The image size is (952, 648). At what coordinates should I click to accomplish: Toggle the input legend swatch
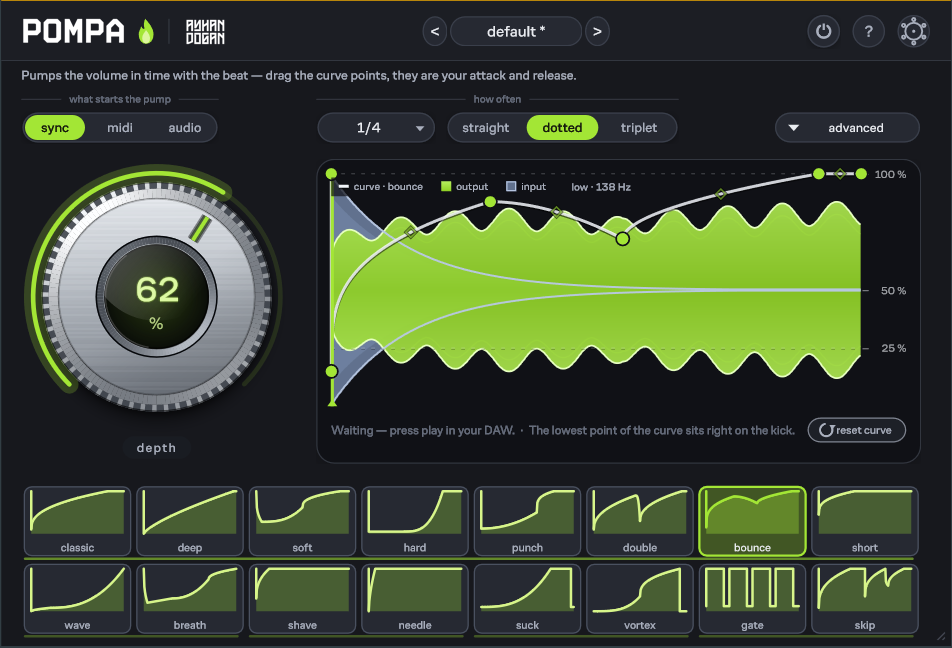[x=511, y=186]
